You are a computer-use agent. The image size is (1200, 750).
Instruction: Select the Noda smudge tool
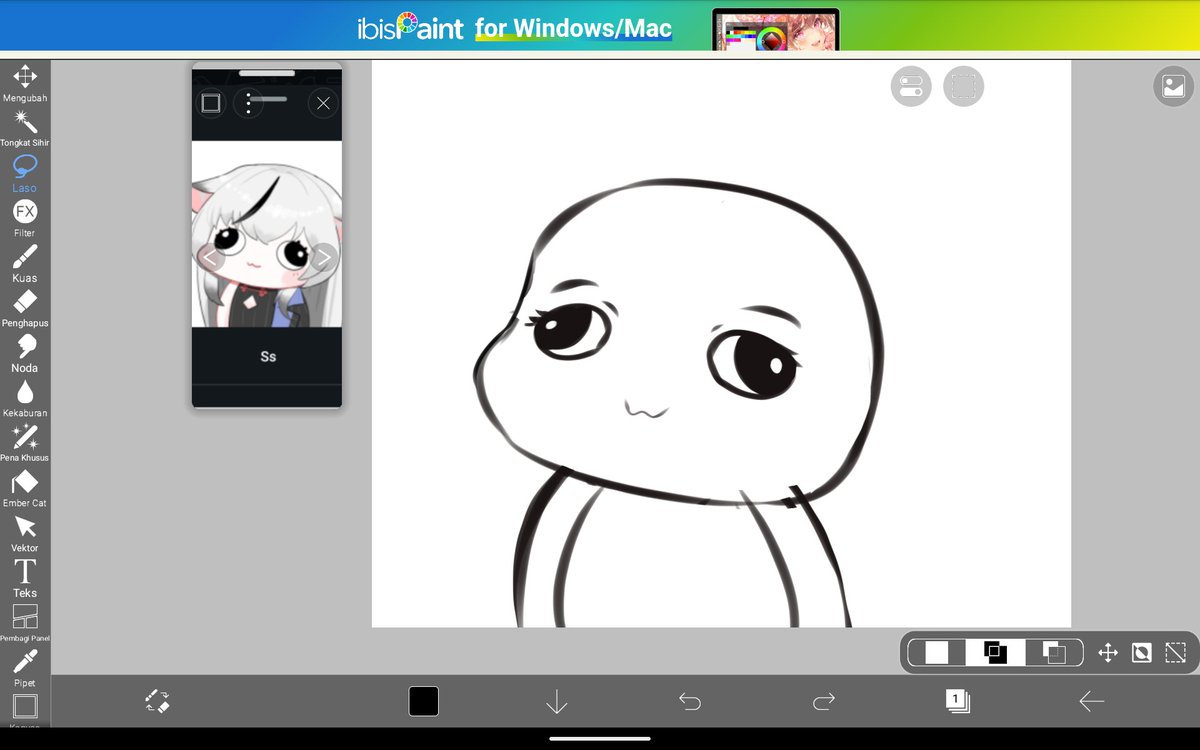[x=25, y=353]
